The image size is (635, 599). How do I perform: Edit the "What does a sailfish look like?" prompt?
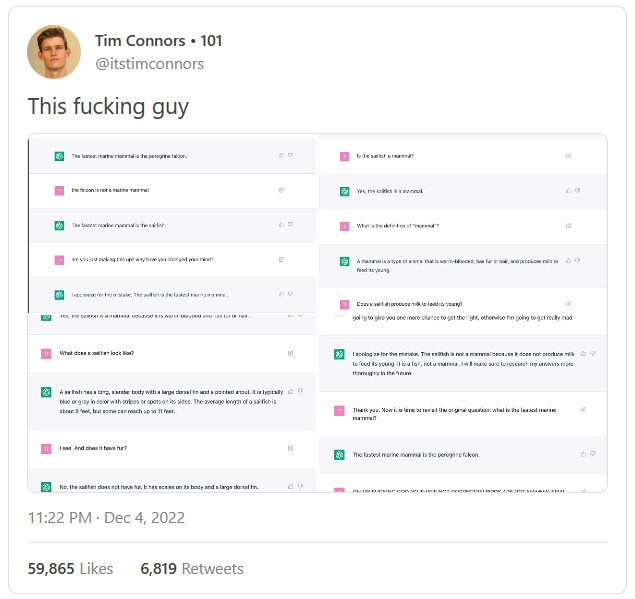[x=290, y=353]
